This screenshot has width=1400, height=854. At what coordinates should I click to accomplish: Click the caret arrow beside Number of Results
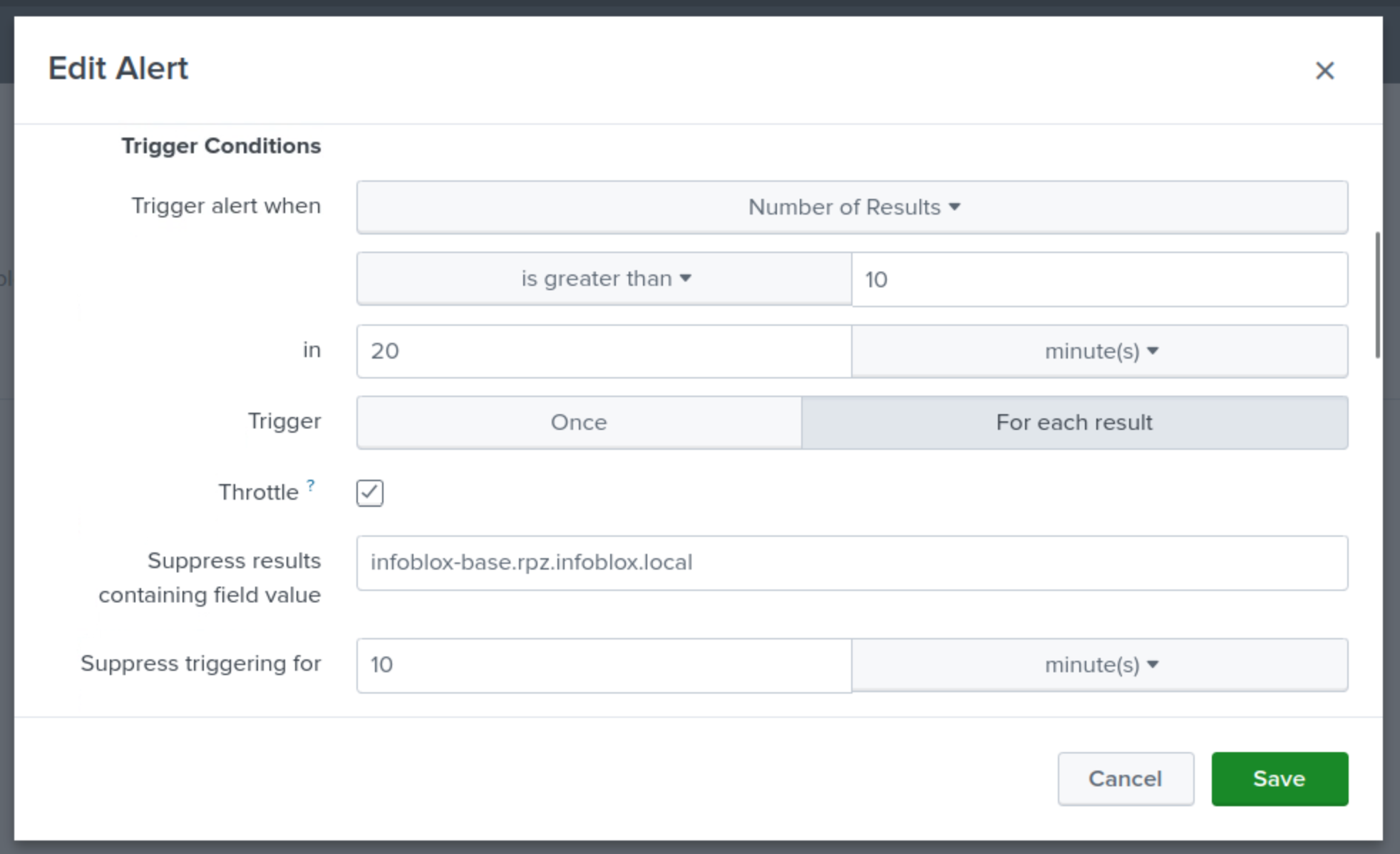click(954, 207)
